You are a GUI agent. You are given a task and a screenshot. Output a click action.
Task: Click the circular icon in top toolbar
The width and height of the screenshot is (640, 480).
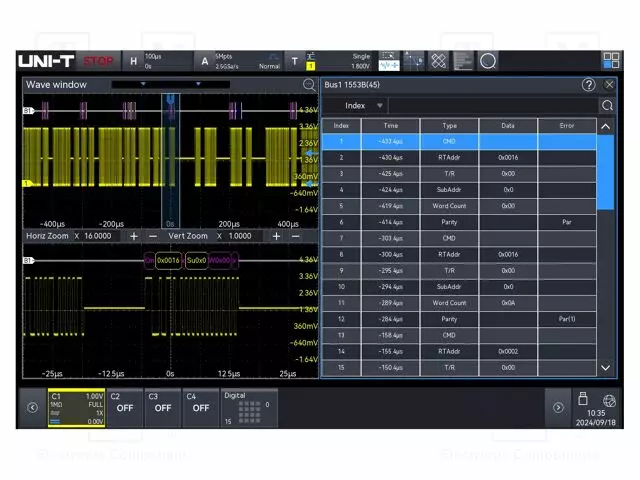(488, 61)
